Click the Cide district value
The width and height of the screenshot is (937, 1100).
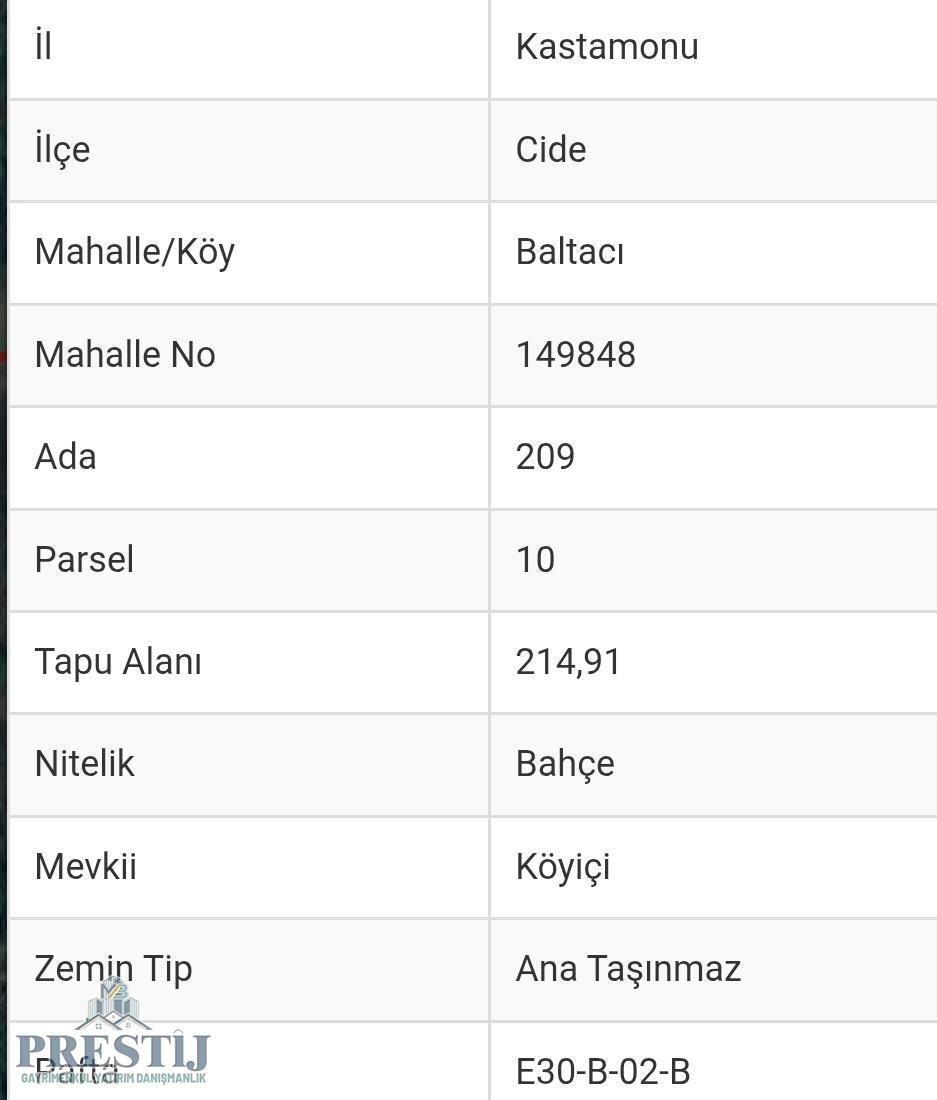click(551, 150)
